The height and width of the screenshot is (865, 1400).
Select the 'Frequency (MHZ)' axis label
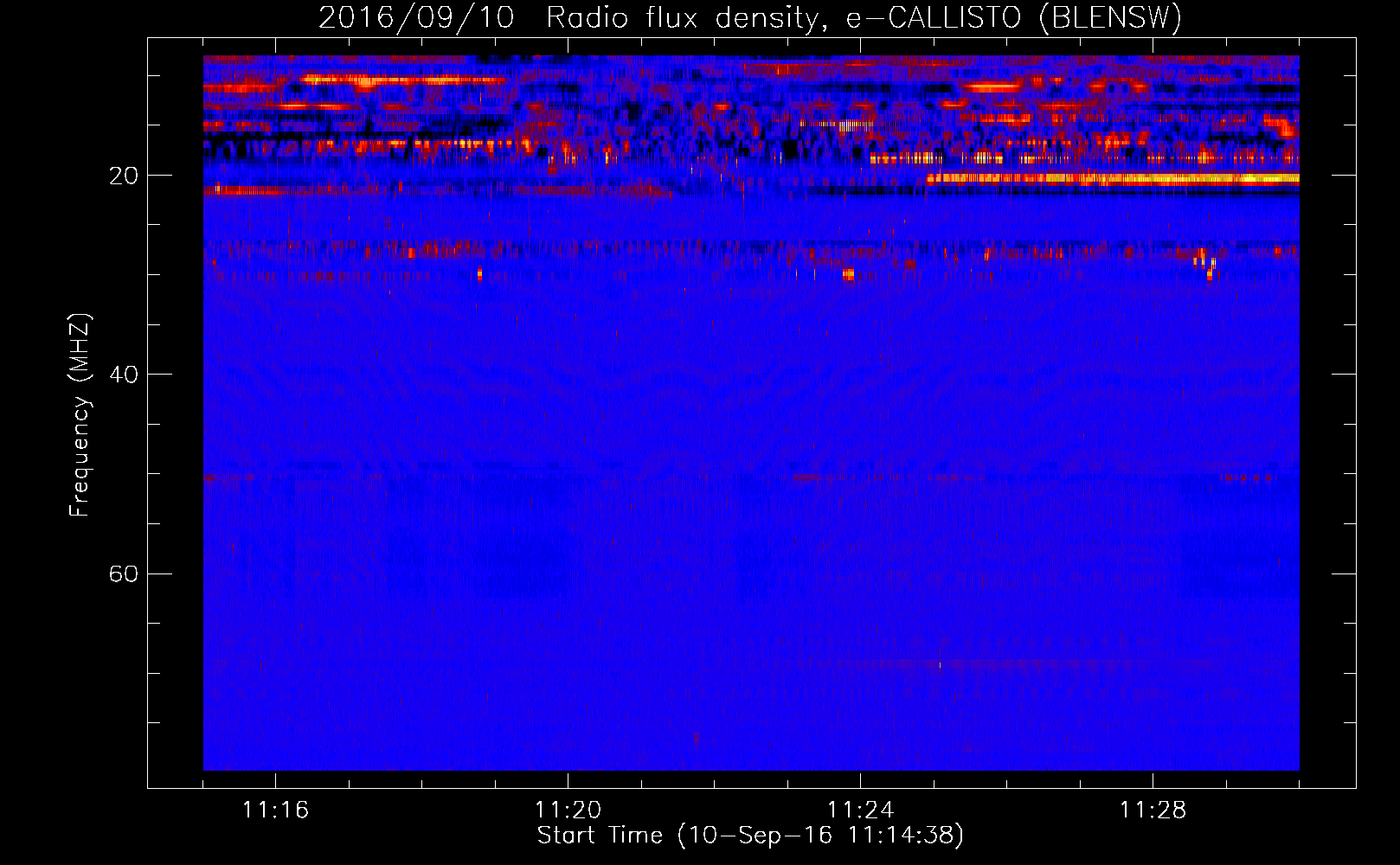click(x=80, y=415)
